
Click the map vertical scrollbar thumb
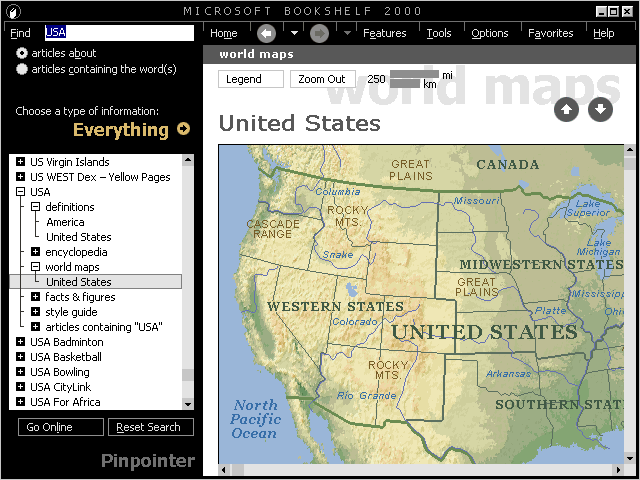tap(629, 163)
